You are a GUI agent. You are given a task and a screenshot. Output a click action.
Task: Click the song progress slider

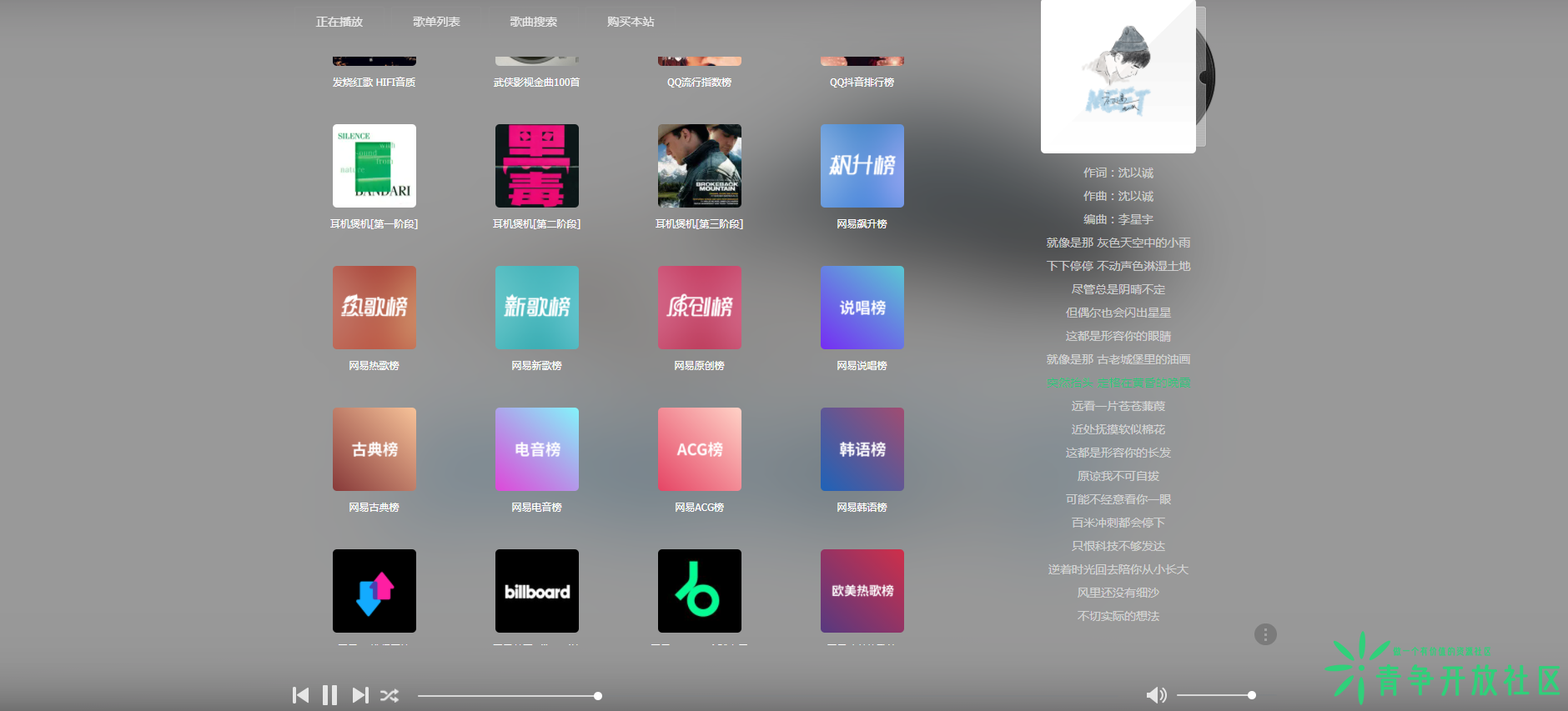coord(510,696)
